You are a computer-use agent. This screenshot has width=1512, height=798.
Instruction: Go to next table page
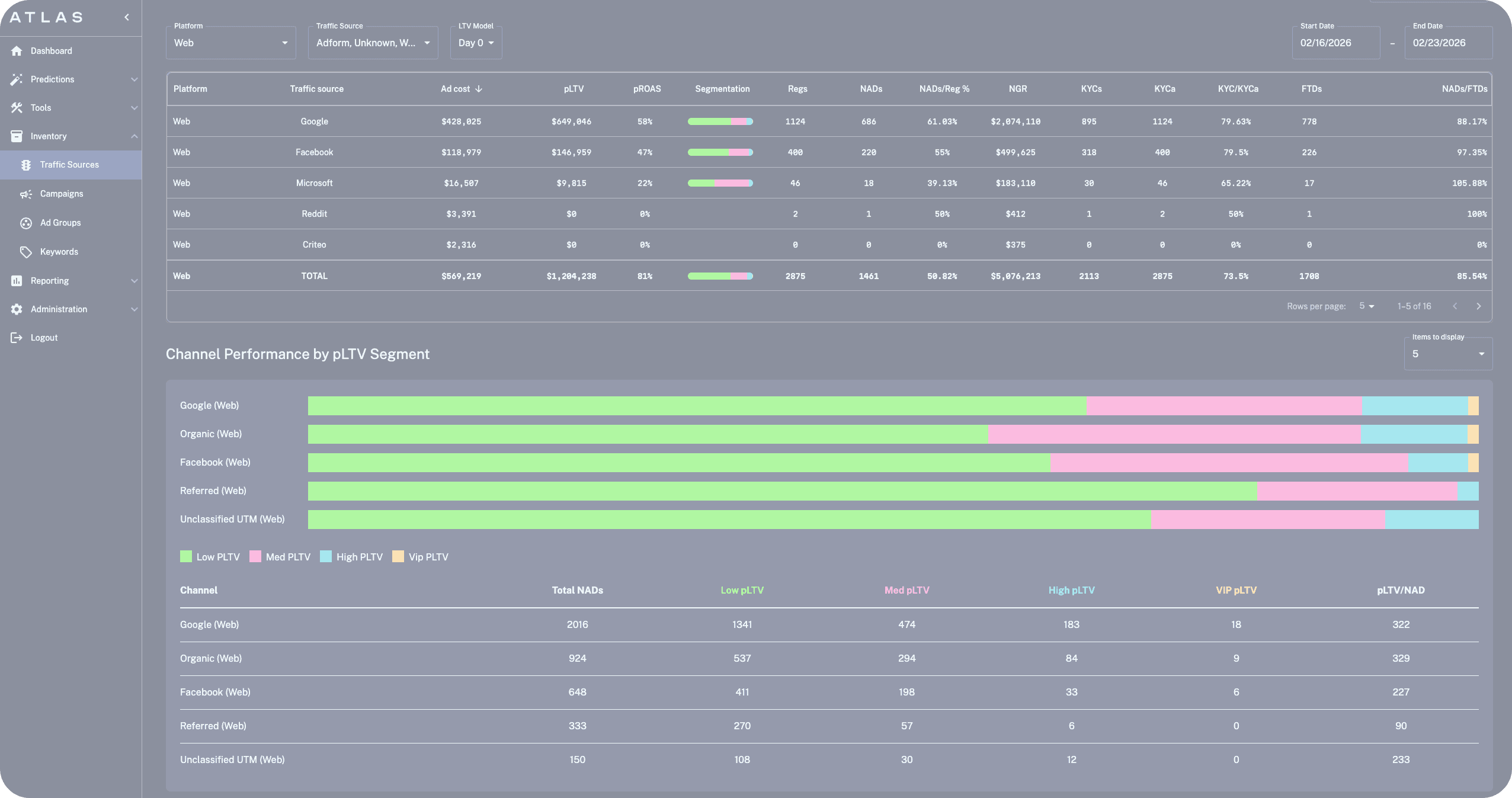click(1478, 306)
